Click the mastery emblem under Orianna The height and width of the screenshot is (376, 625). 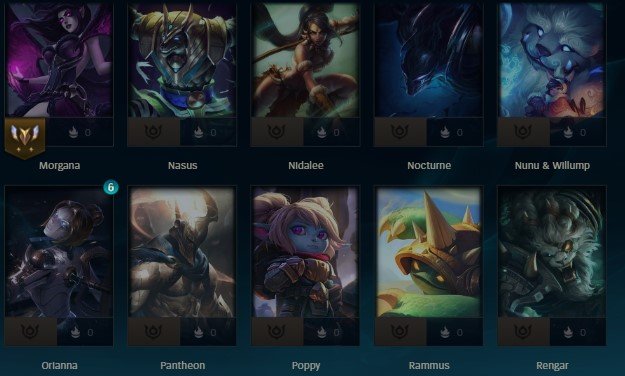30,331
